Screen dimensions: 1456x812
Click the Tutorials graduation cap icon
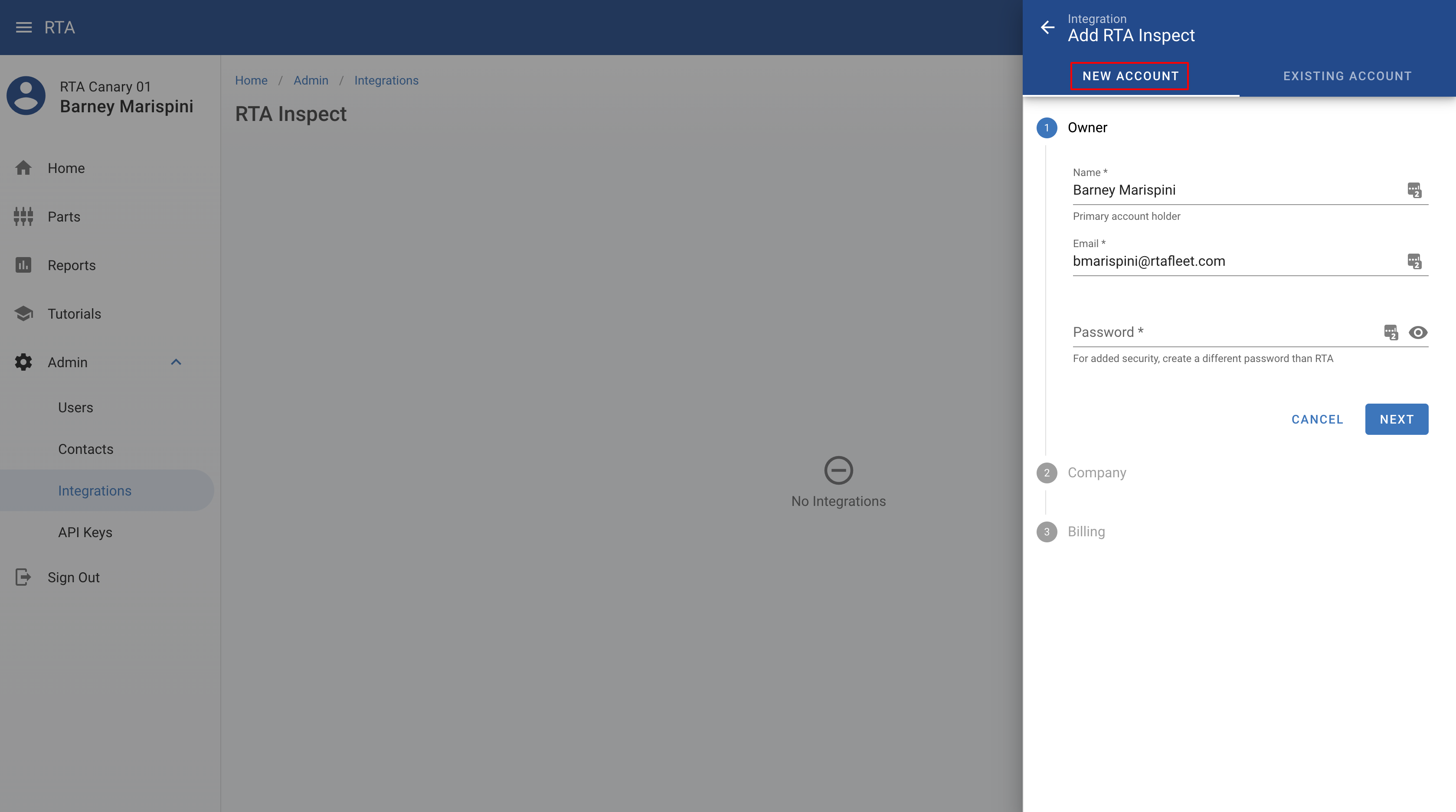click(x=23, y=313)
